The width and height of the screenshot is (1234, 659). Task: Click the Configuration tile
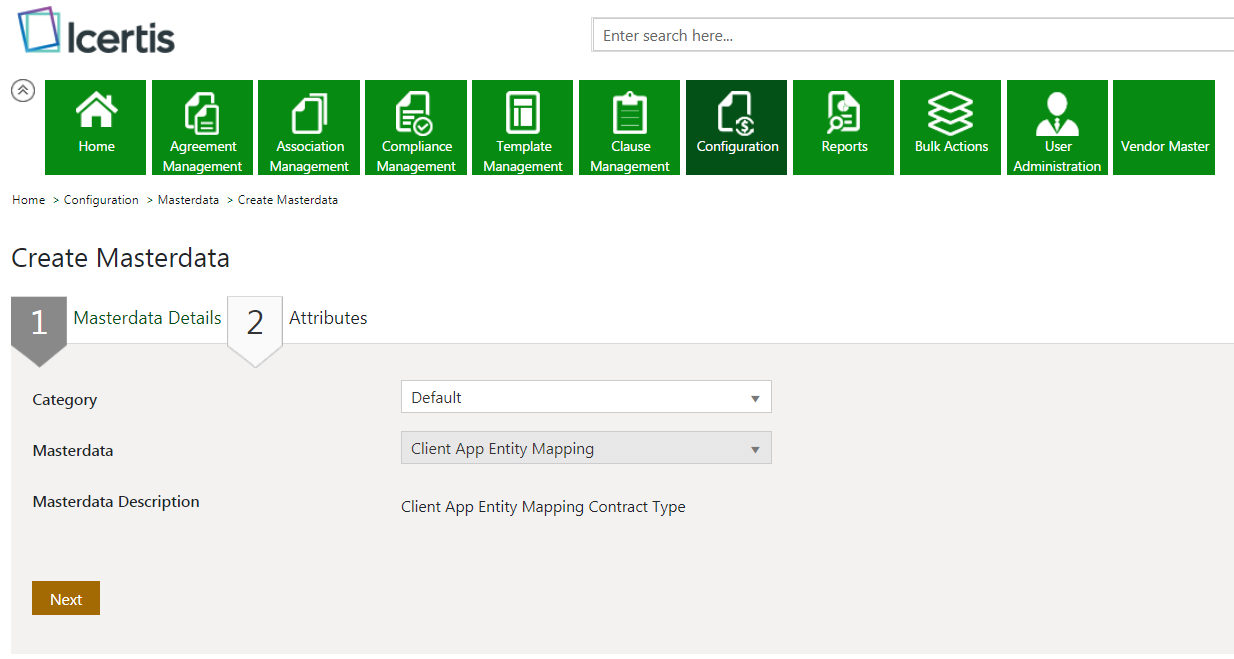pos(737,127)
